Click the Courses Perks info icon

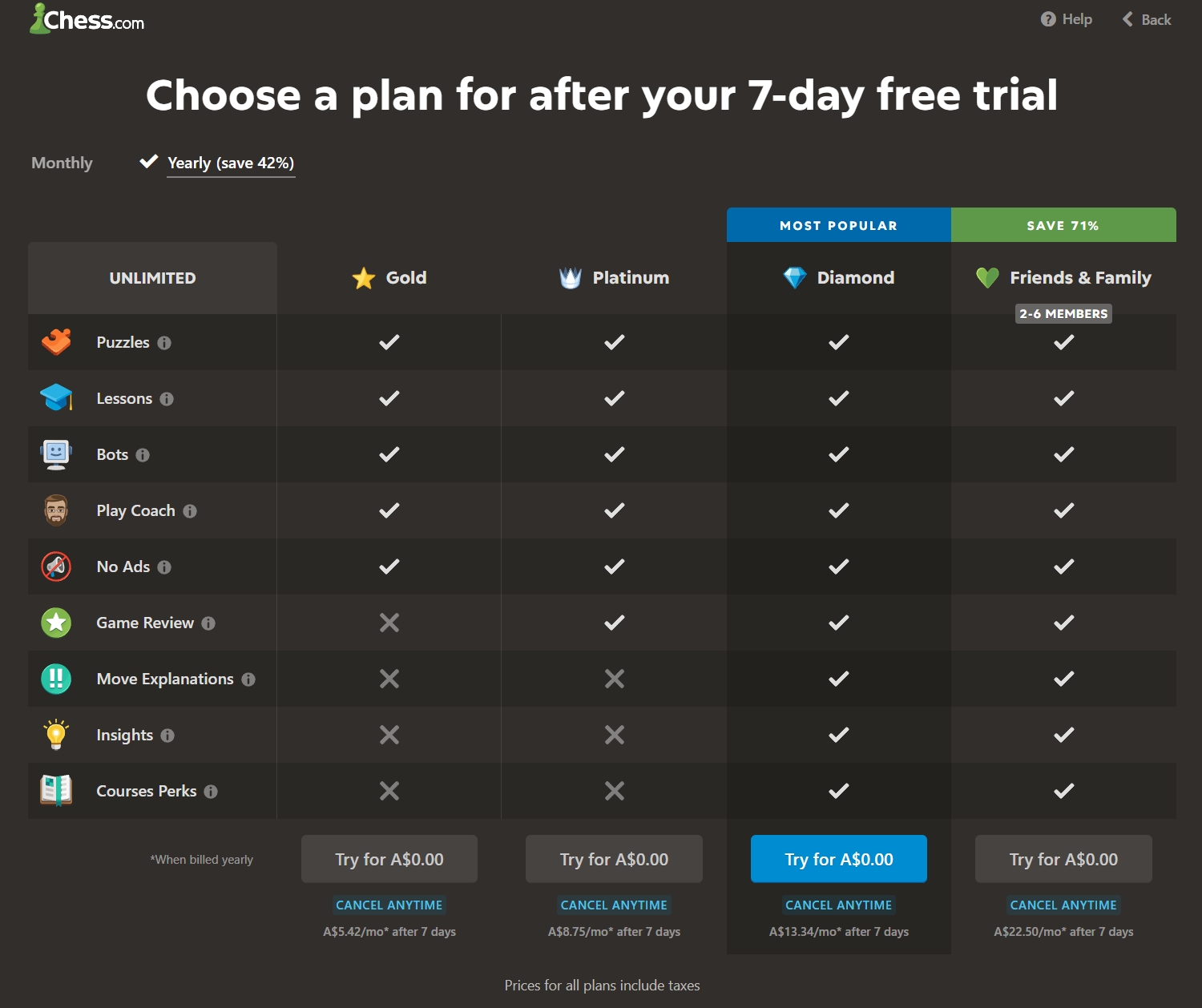pyautogui.click(x=211, y=792)
